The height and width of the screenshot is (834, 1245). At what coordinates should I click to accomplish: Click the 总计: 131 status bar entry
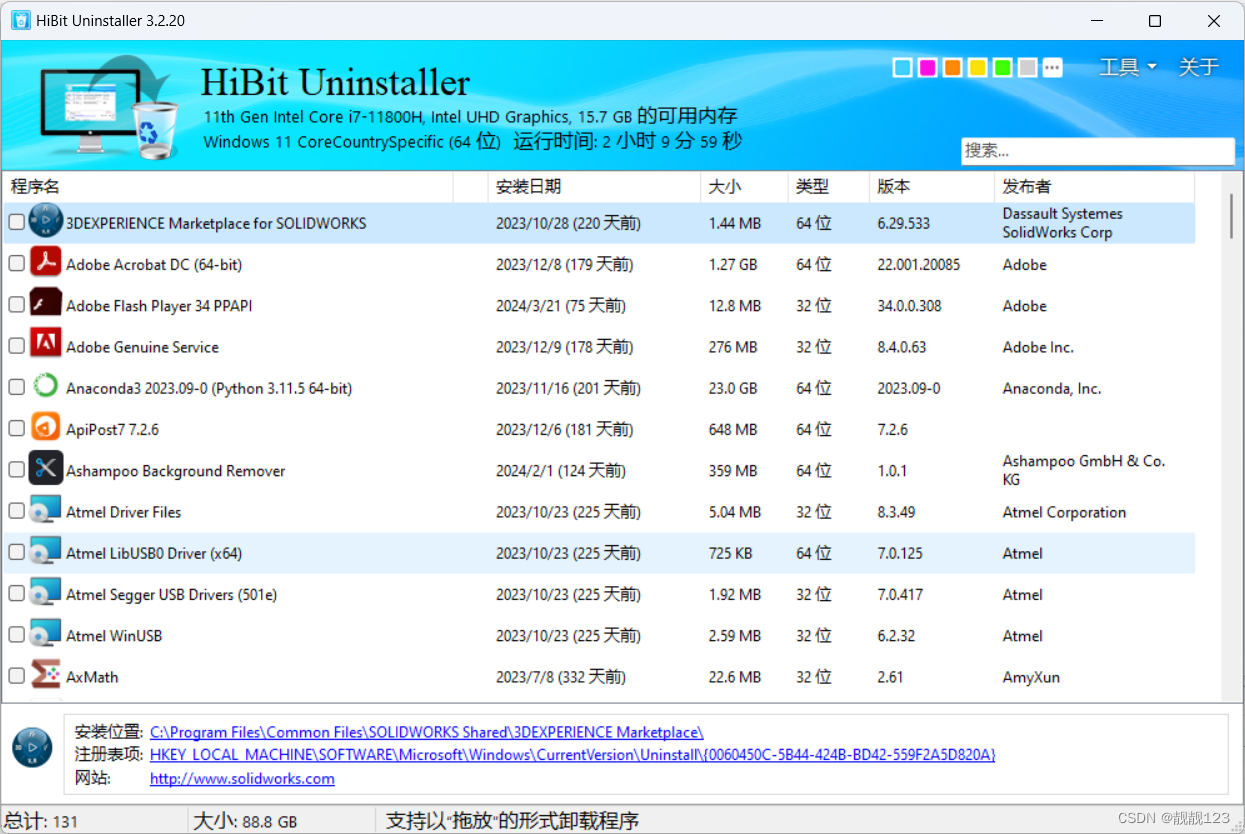[x=42, y=821]
